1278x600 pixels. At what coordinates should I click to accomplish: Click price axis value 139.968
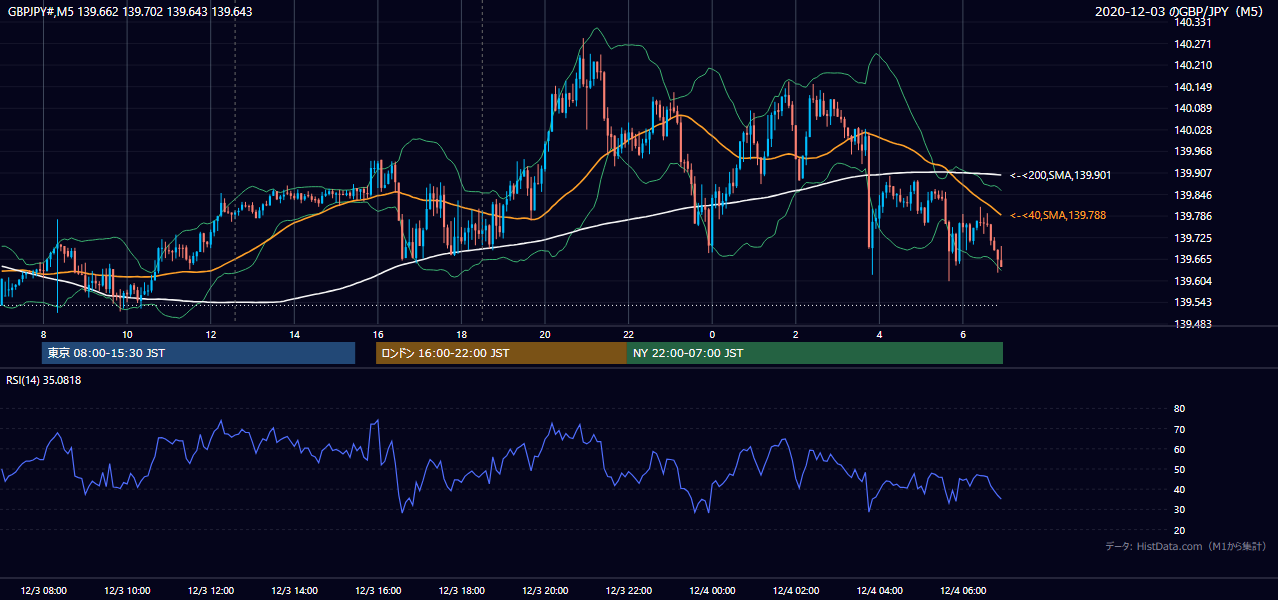point(1192,152)
